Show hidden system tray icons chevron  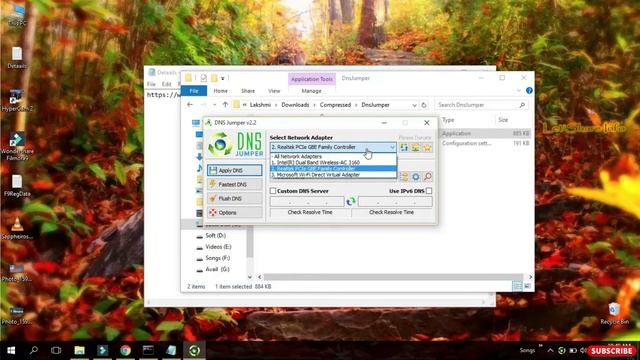click(x=550, y=351)
